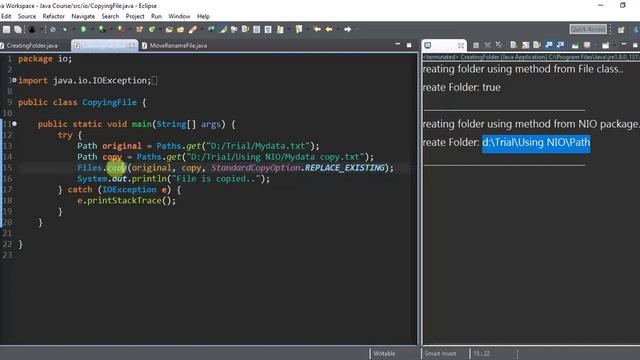The height and width of the screenshot is (360, 640).
Task: Open Back navigation history dropdown arrow
Action: coord(338,29)
